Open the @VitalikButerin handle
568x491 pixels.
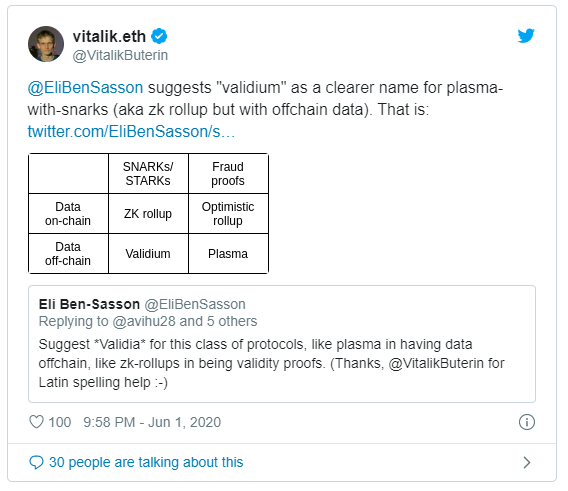tap(120, 55)
